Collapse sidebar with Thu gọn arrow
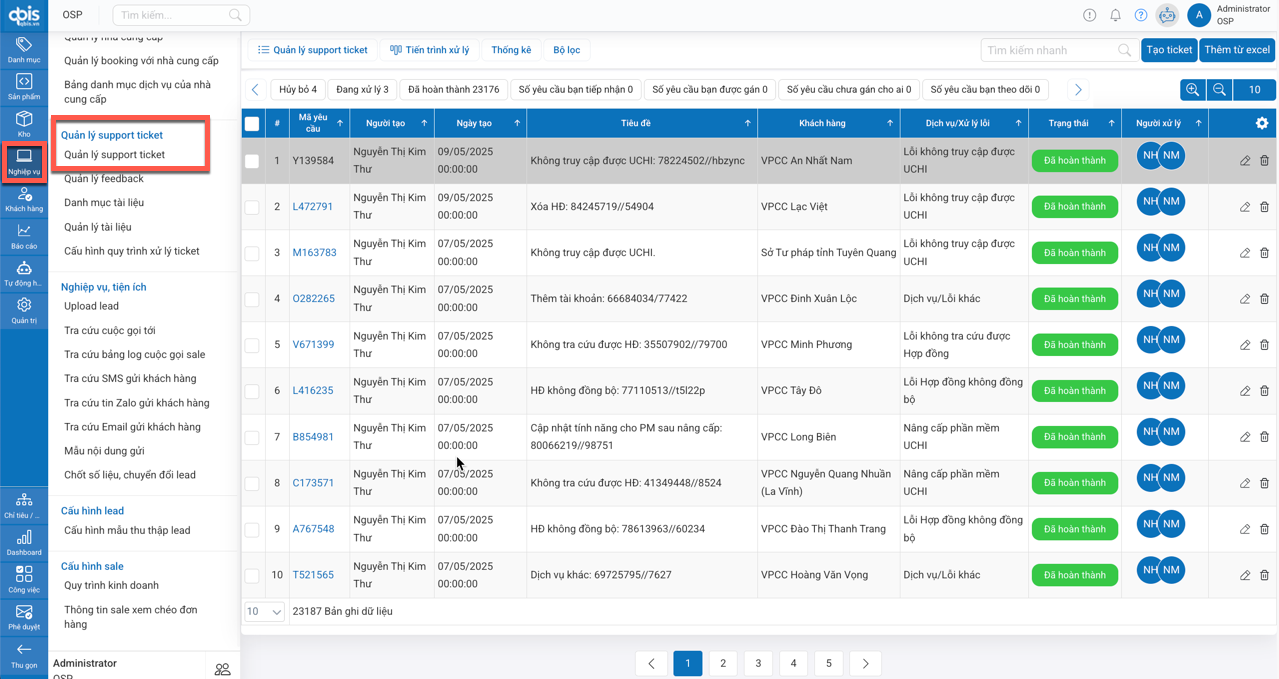Screen dimensions: 1279x679 [24, 656]
